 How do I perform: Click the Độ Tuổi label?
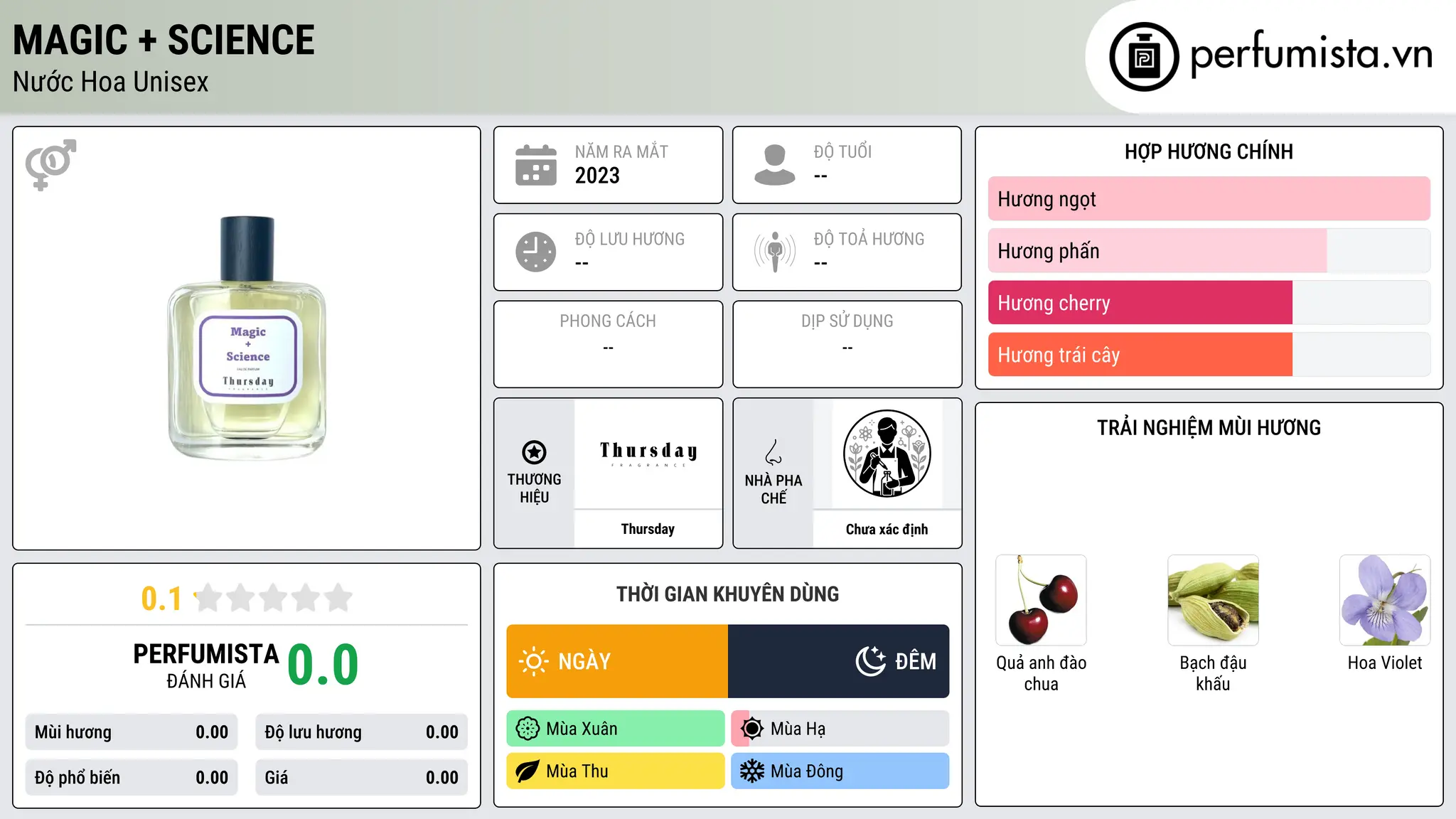click(x=842, y=151)
